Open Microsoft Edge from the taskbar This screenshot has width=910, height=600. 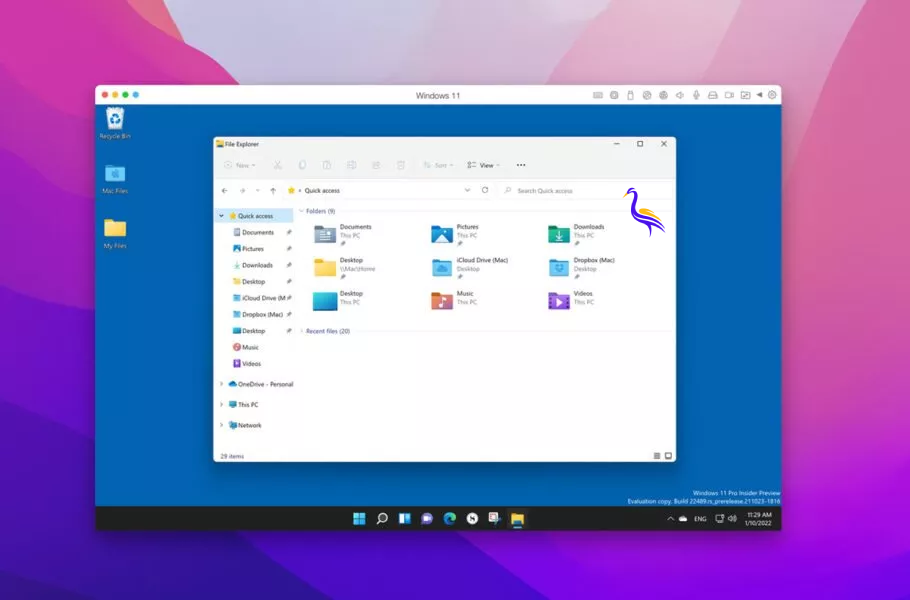click(x=450, y=519)
